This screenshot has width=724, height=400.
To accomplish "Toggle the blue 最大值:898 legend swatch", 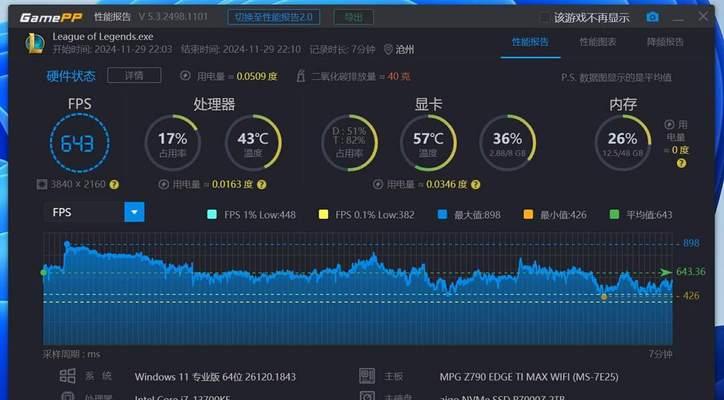I will pos(442,214).
